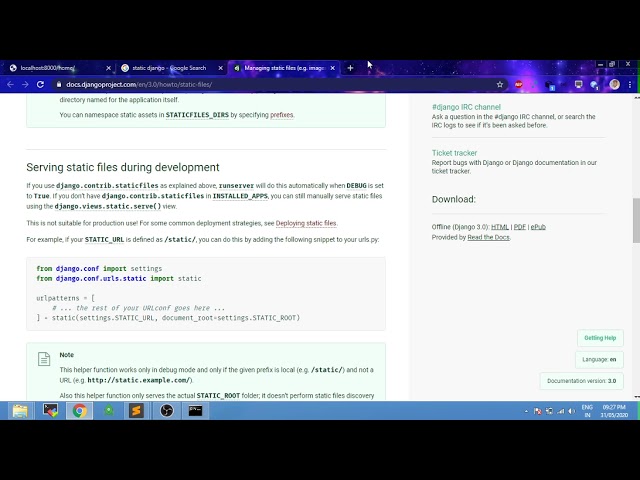Open the taskbar clock showing 09:27 PM

(614, 411)
